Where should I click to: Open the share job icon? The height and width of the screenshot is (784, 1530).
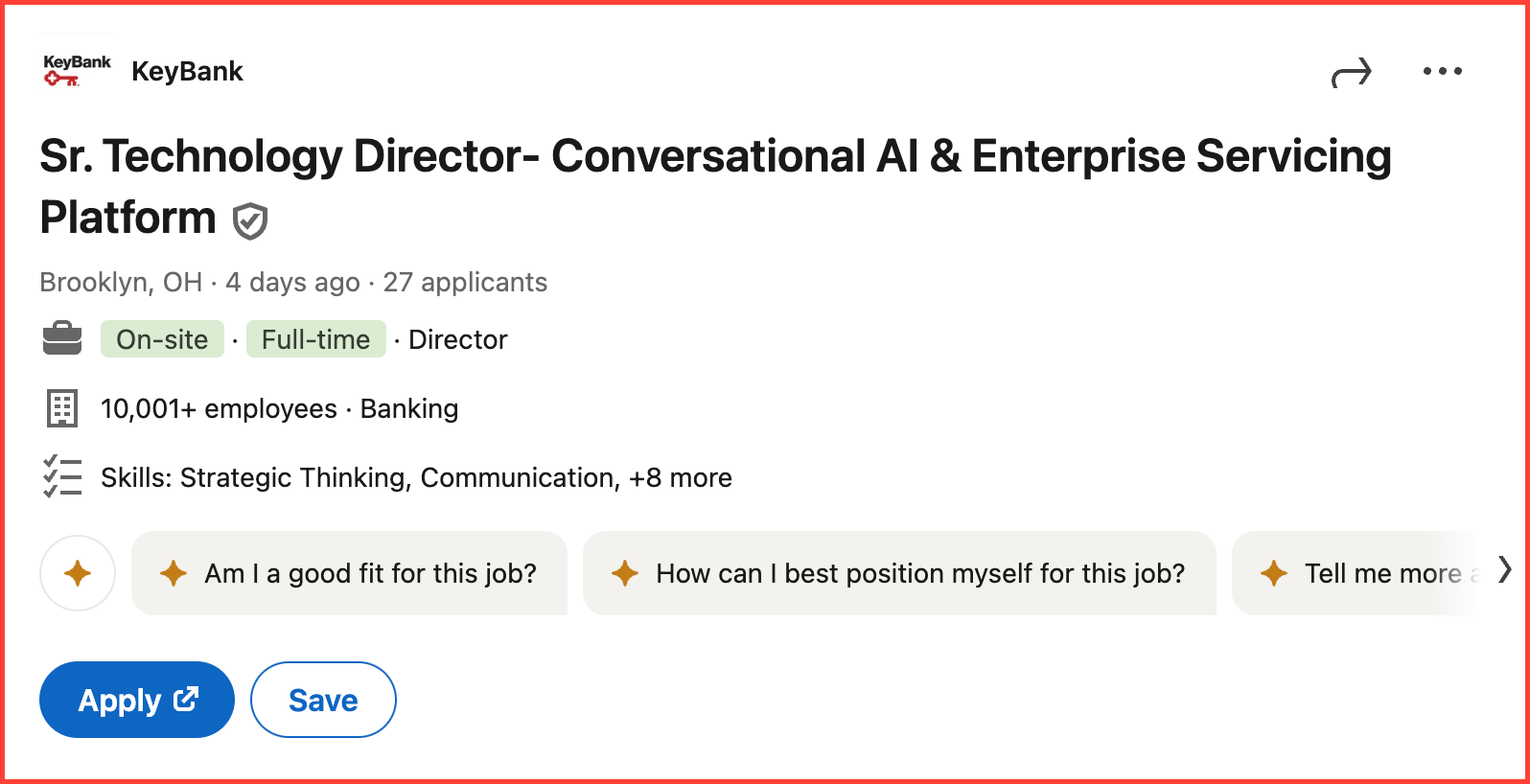click(1352, 71)
